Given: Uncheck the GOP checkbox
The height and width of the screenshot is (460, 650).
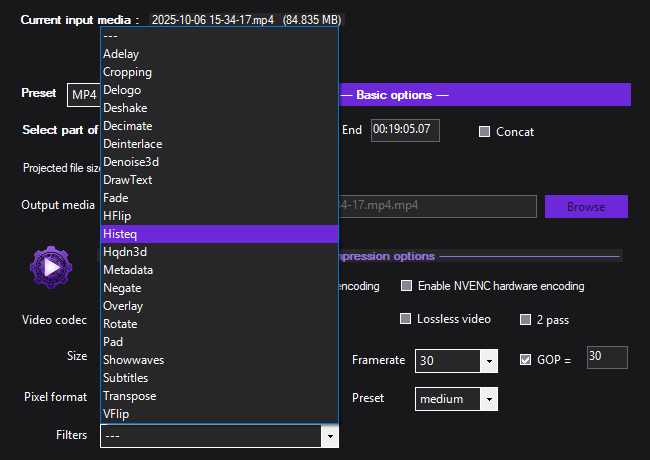Looking at the screenshot, I should 526,360.
